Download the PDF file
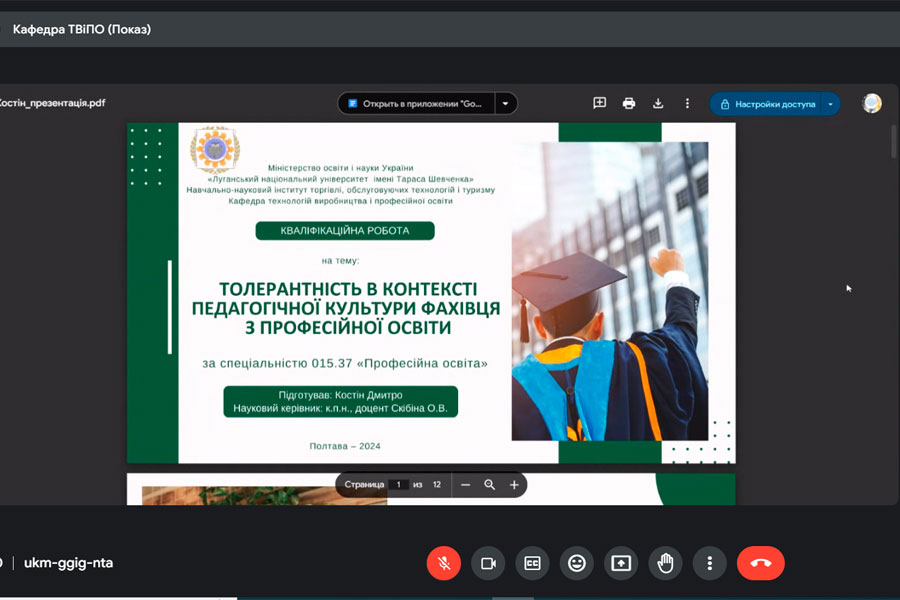The height and width of the screenshot is (600, 900). click(x=658, y=103)
